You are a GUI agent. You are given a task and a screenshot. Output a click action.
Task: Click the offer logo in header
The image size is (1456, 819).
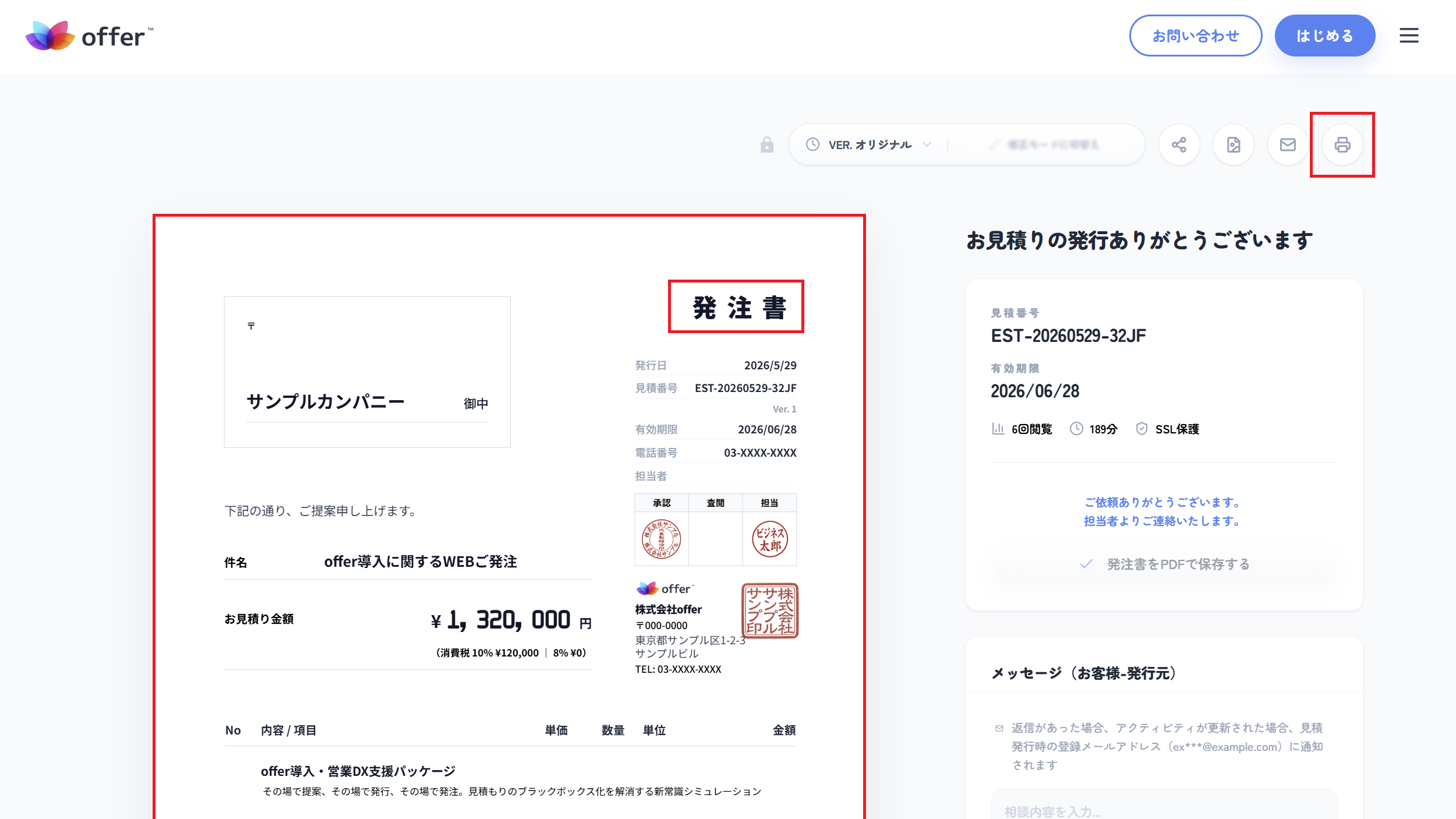coord(90,36)
